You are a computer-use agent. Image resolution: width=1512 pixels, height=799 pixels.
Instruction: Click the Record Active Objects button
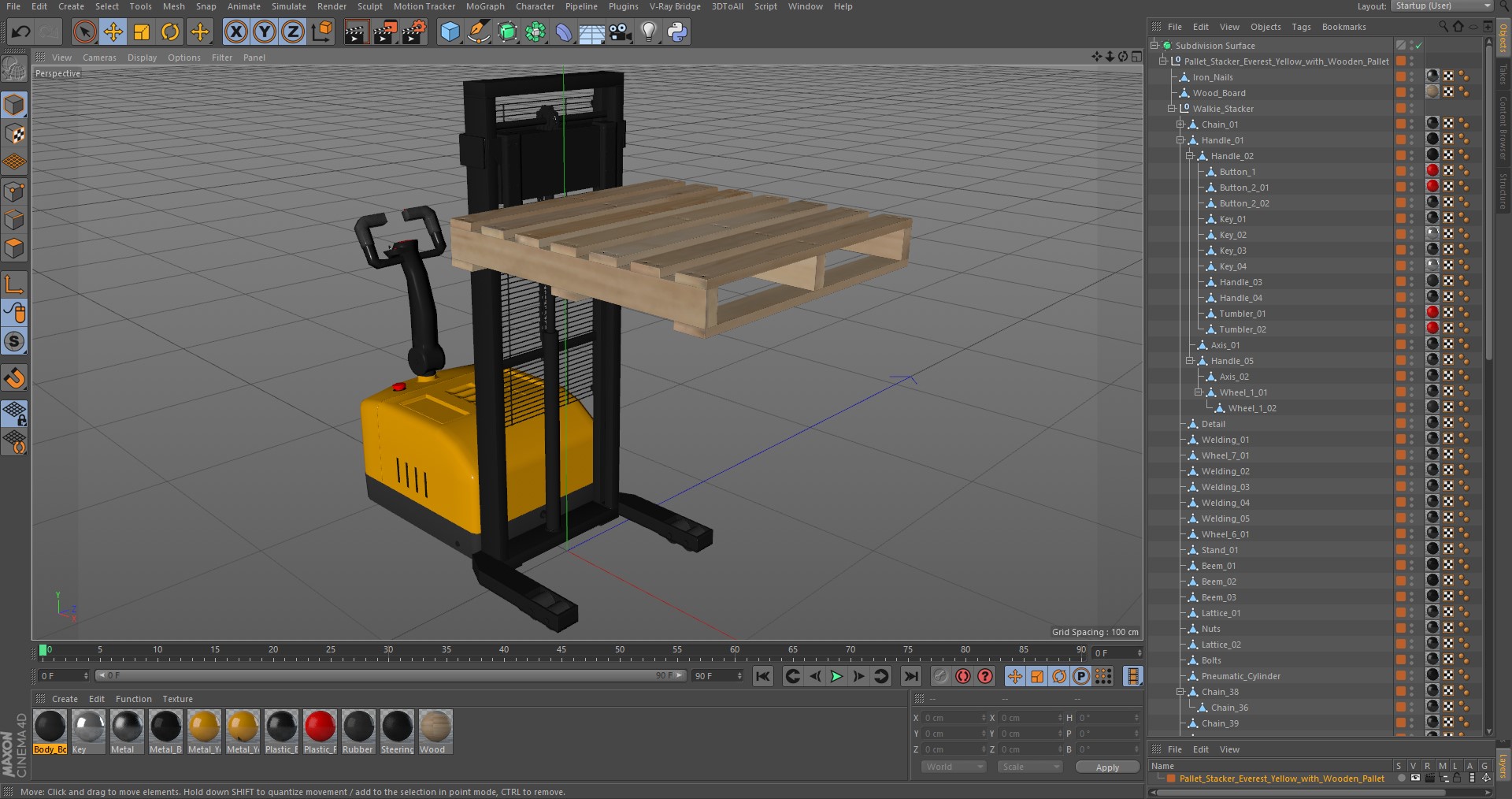tap(941, 676)
